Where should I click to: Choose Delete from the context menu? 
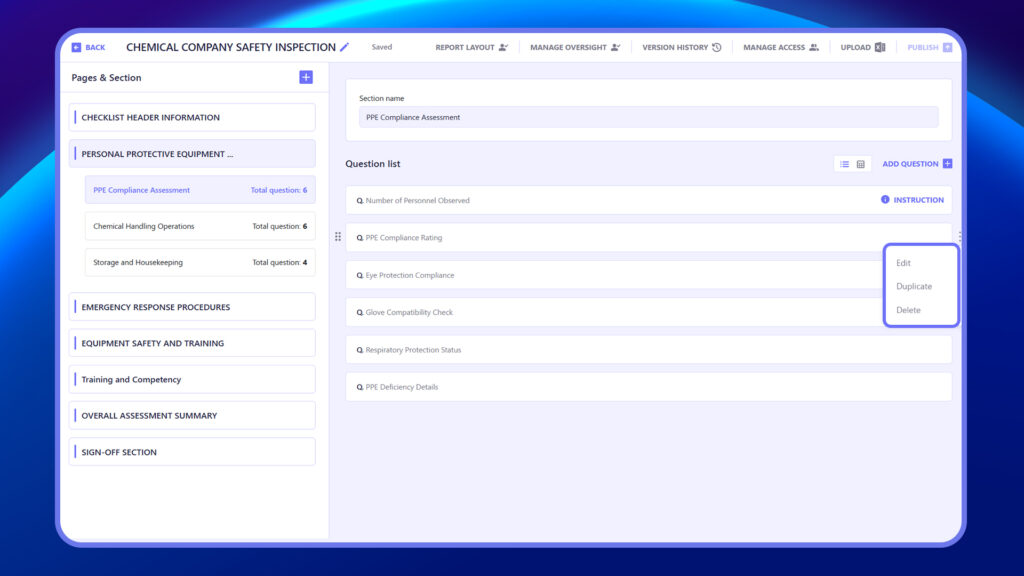[x=908, y=310]
